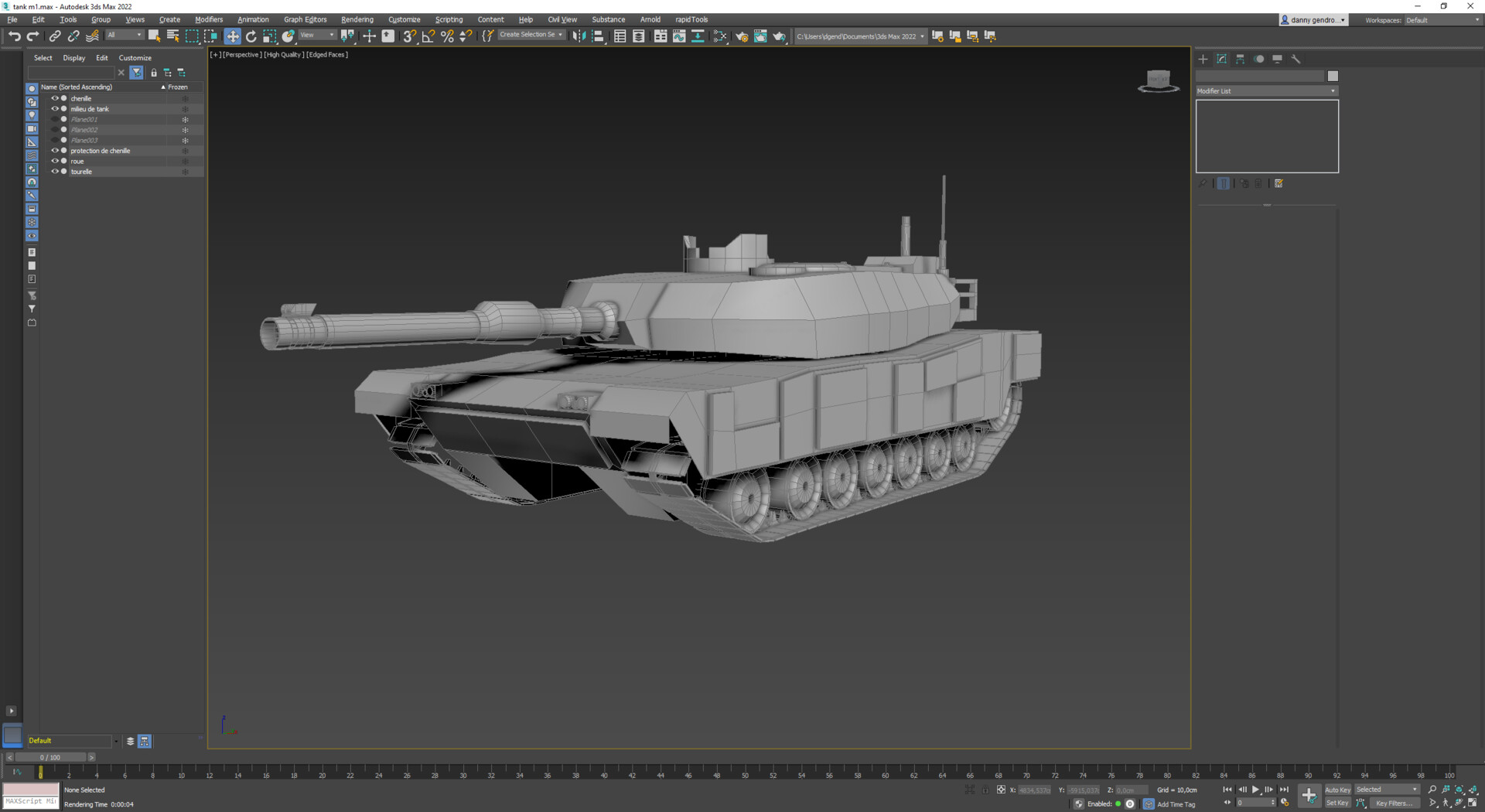
Task: Enable Auto Key mode
Action: point(1338,790)
